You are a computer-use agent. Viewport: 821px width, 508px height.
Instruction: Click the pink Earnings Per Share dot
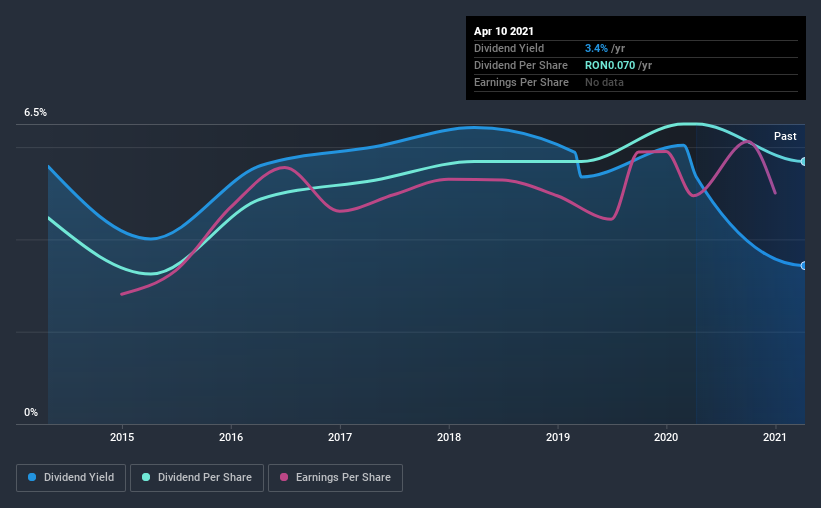(x=284, y=477)
